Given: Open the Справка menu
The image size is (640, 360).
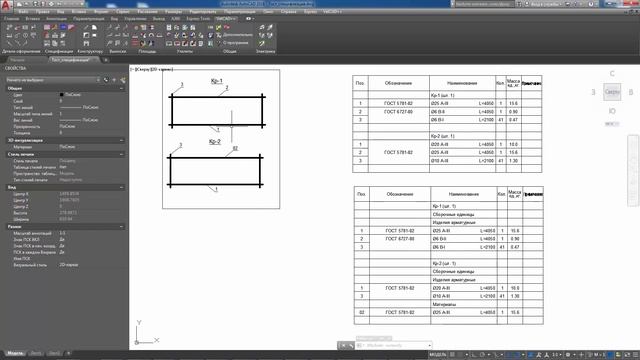Looking at the screenshot, I should 289,12.
